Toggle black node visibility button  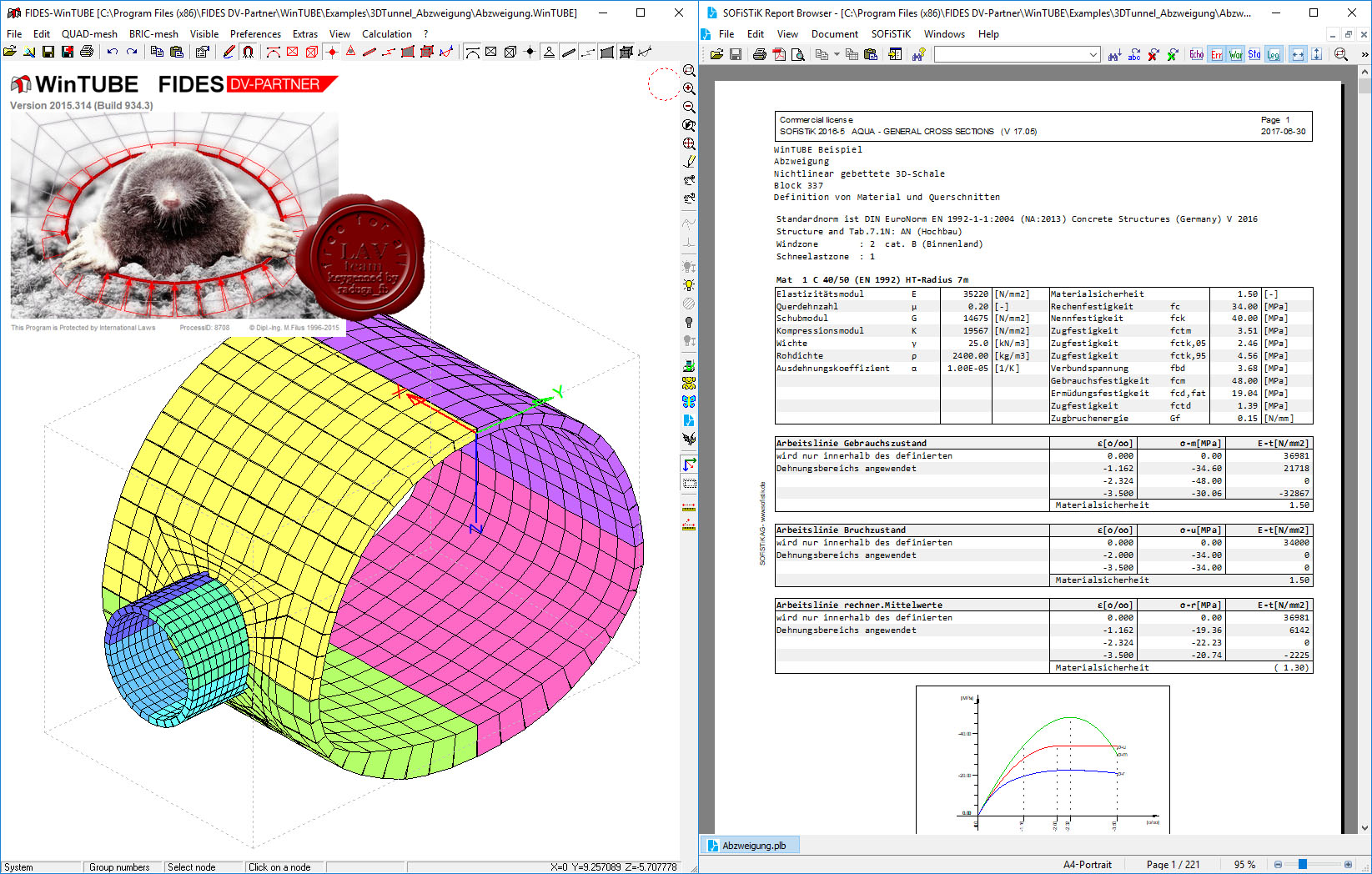point(530,52)
